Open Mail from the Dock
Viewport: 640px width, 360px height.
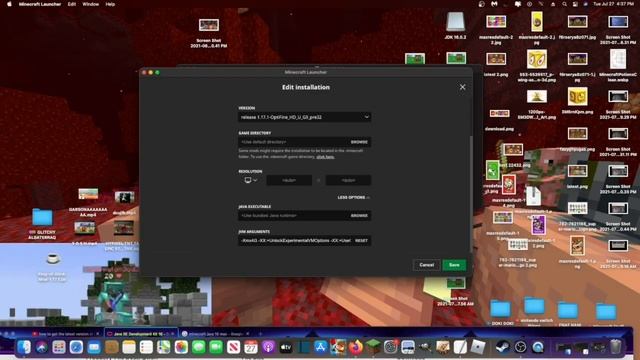tap(94, 347)
